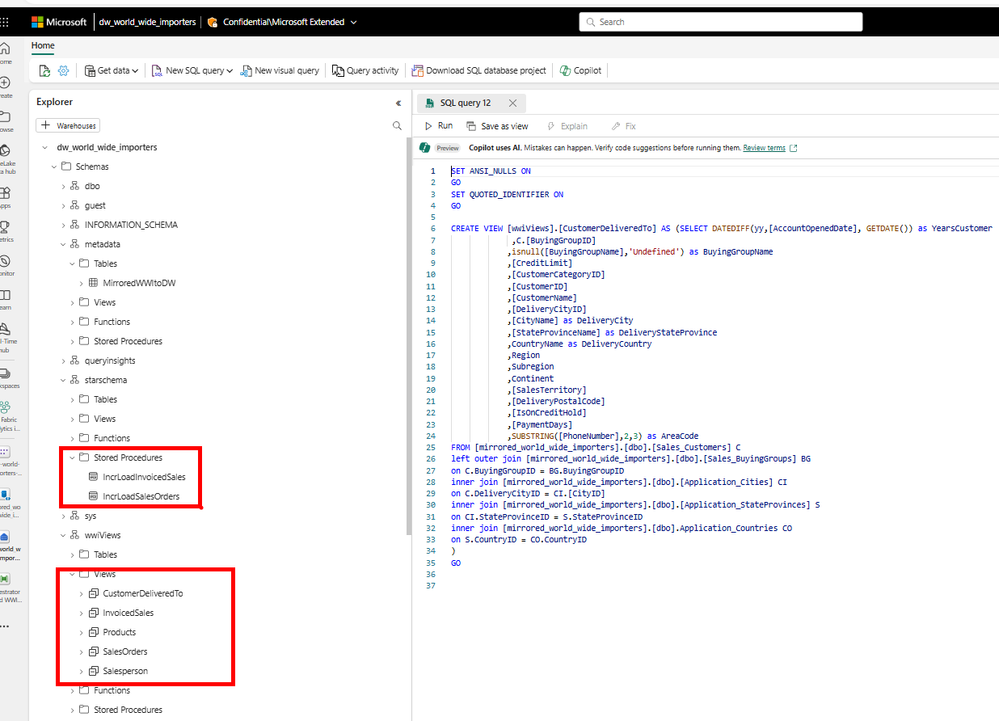This screenshot has width=999, height=721.
Task: Open the Fabric analytics workspace icon
Action: tap(5, 406)
